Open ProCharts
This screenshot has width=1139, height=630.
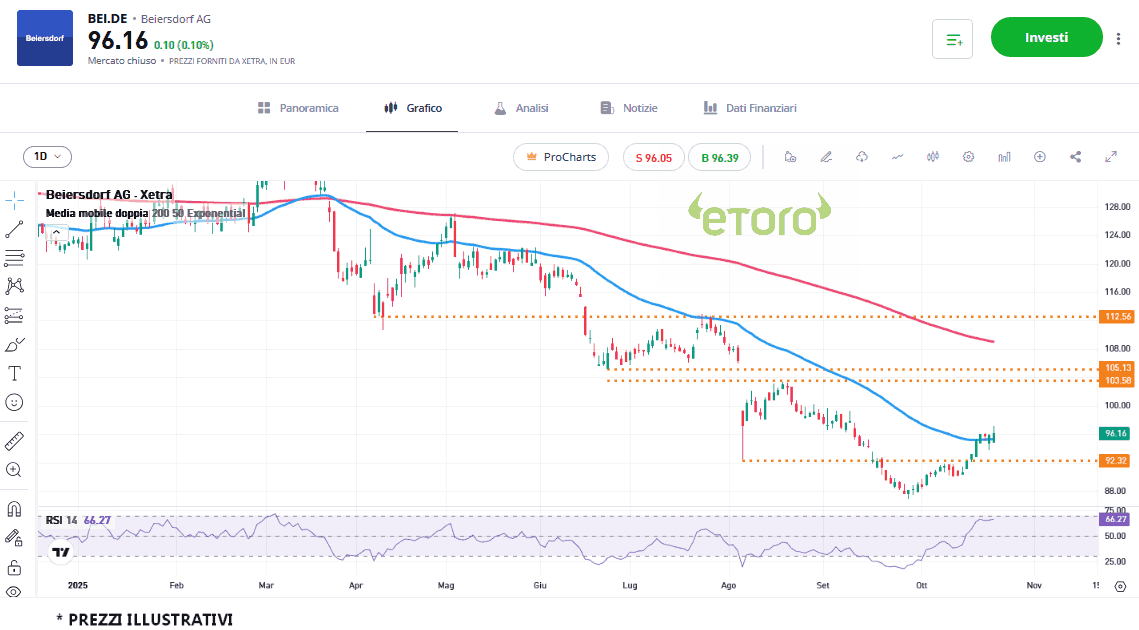coord(561,157)
